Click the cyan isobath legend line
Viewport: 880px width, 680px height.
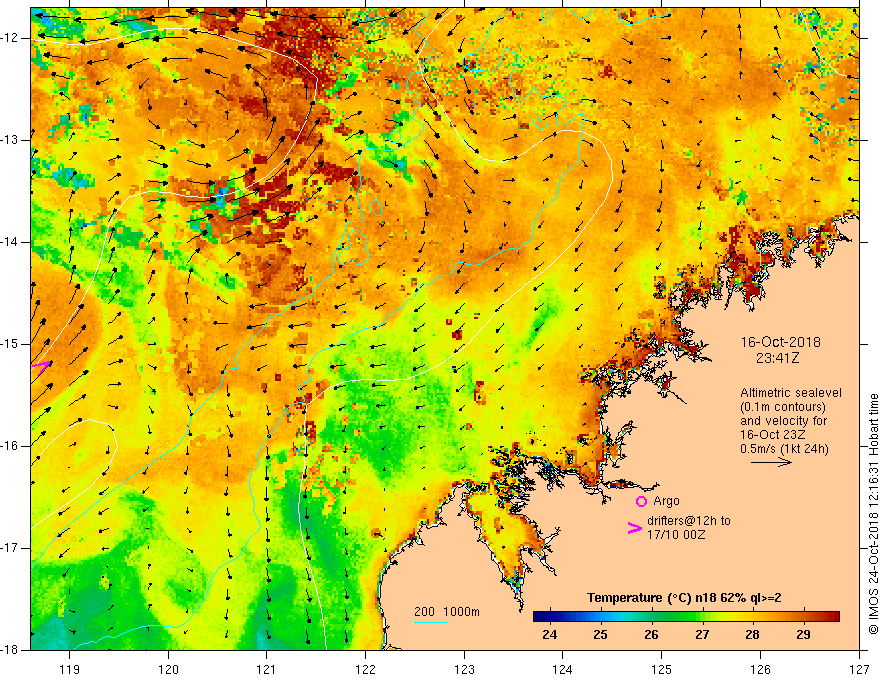click(x=431, y=623)
